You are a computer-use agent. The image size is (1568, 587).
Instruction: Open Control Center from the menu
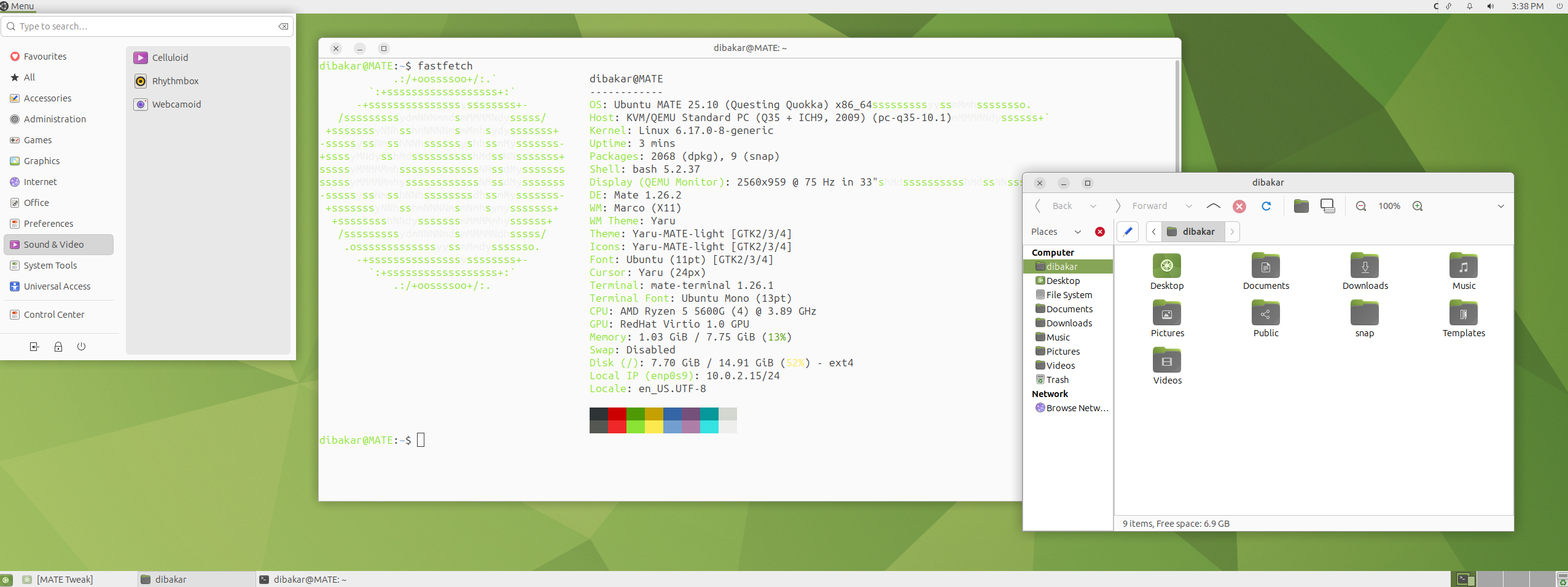coord(54,314)
